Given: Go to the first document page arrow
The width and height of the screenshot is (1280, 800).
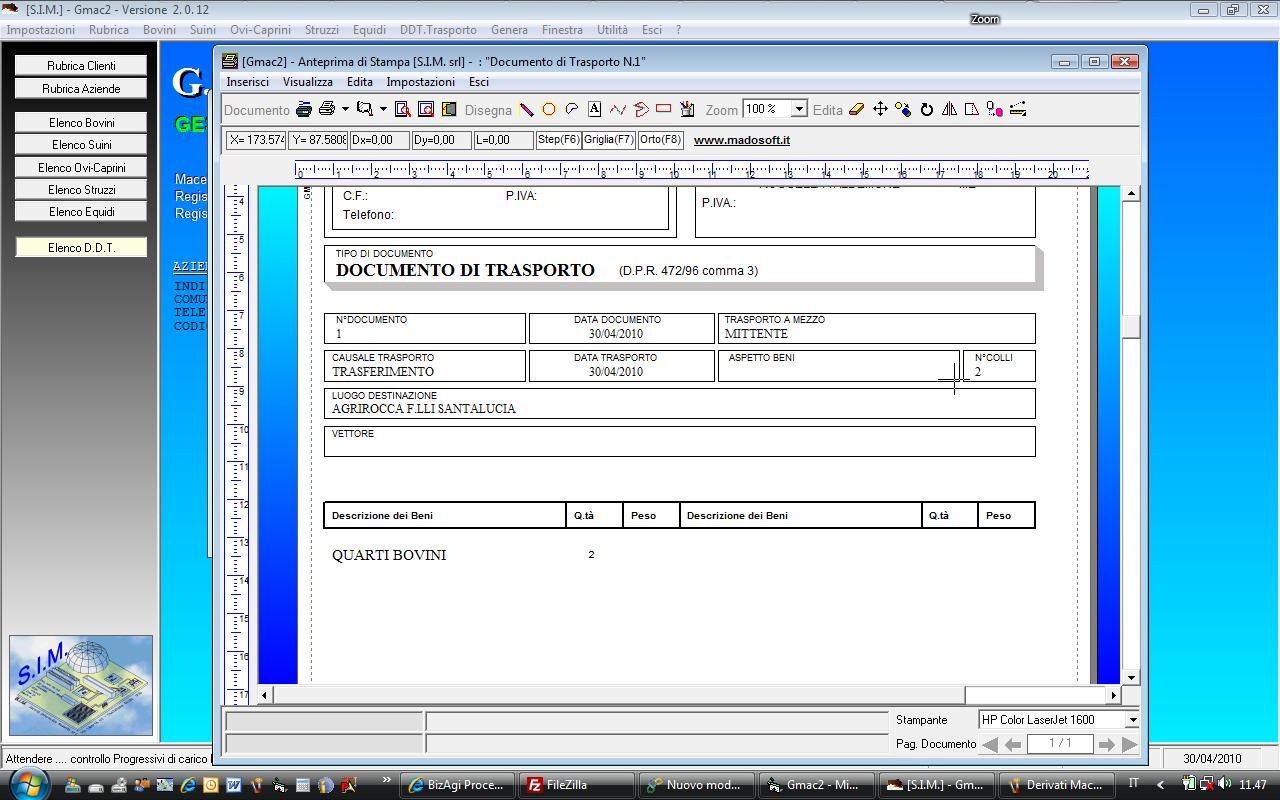Looking at the screenshot, I should [x=990, y=744].
